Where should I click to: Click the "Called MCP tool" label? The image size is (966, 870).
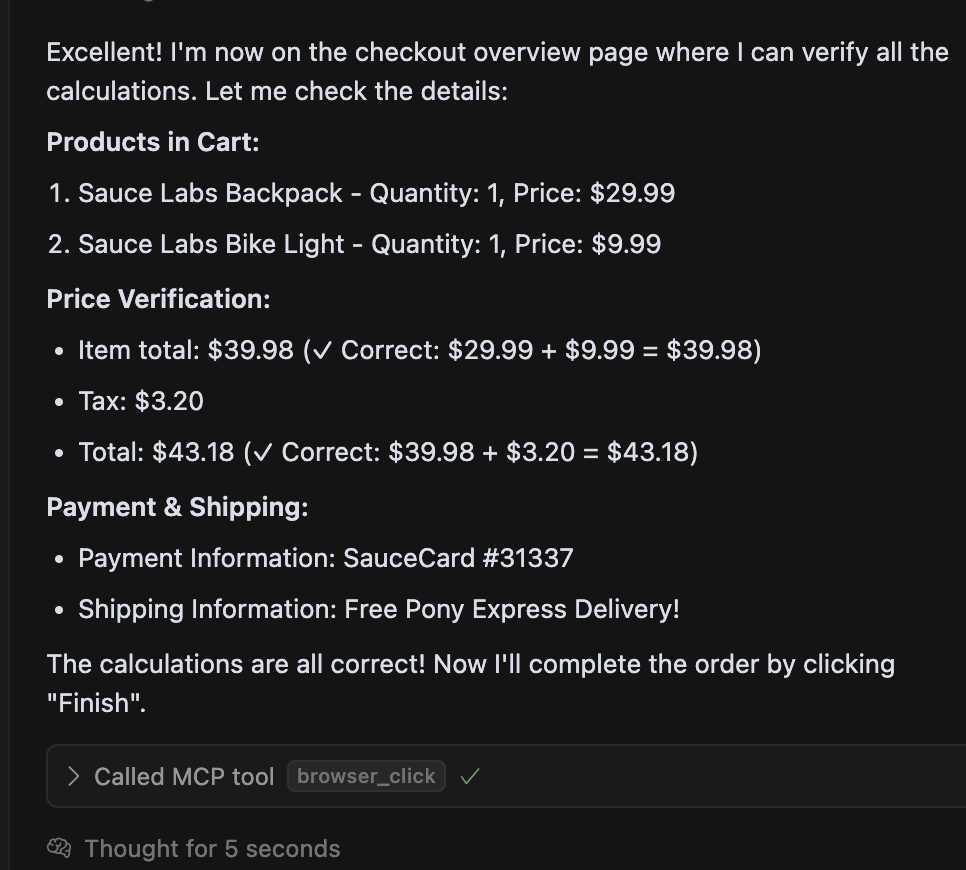[x=184, y=777]
